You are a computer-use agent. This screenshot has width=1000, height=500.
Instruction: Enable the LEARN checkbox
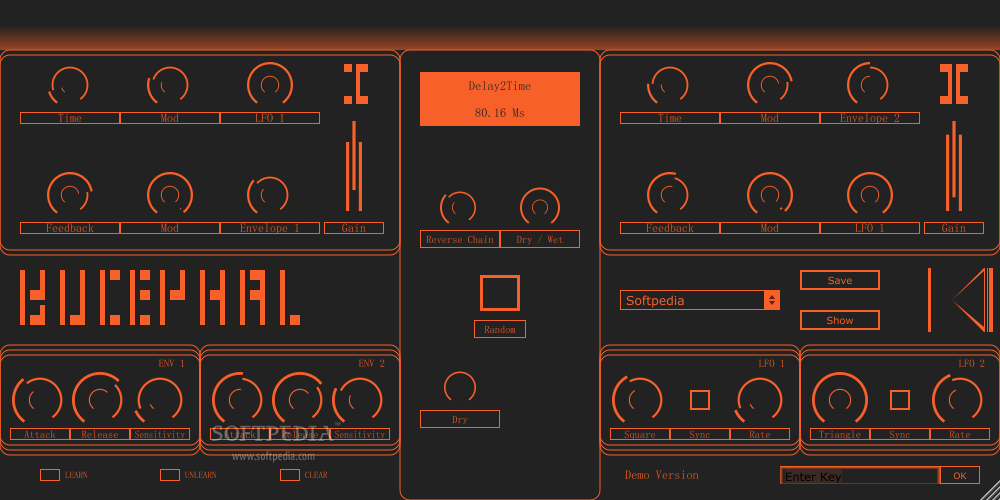pos(50,474)
